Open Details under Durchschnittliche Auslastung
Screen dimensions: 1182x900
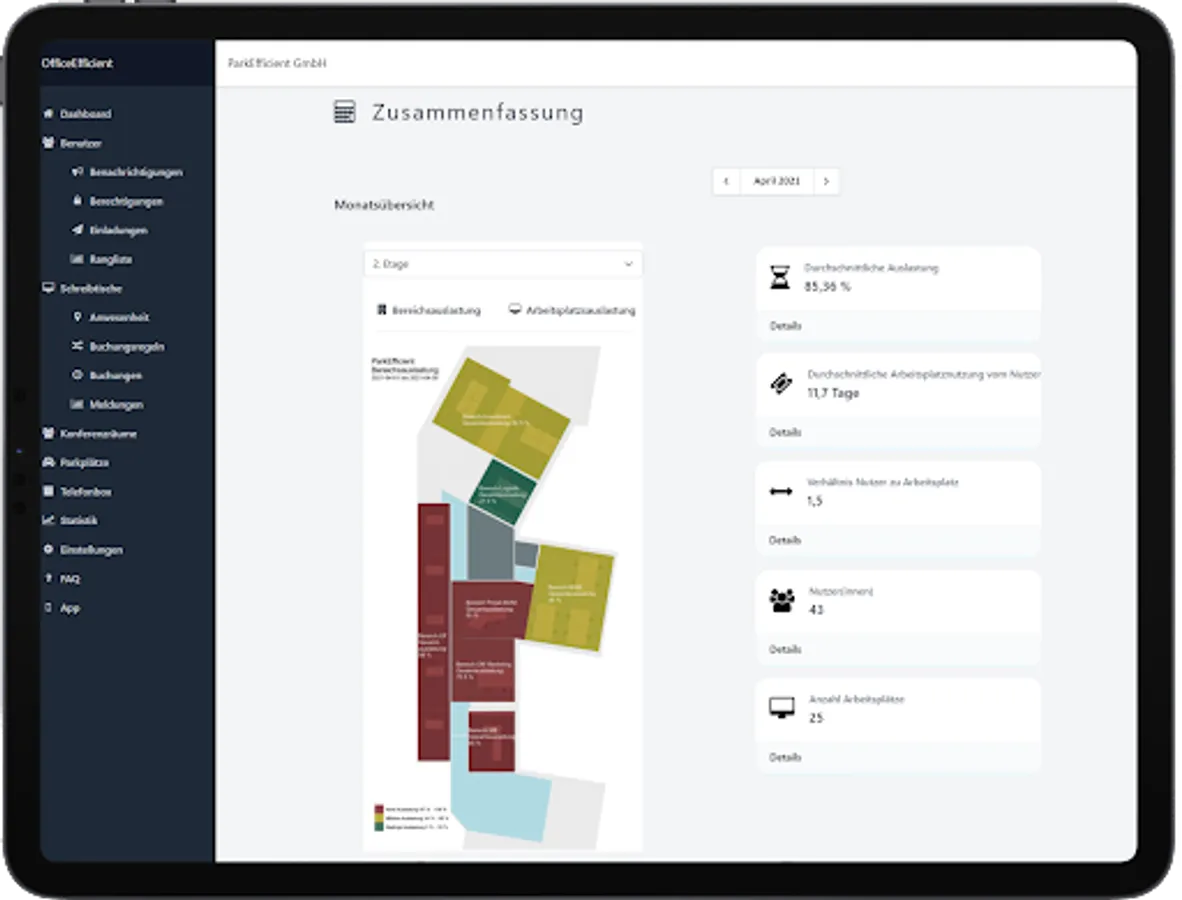[x=785, y=326]
